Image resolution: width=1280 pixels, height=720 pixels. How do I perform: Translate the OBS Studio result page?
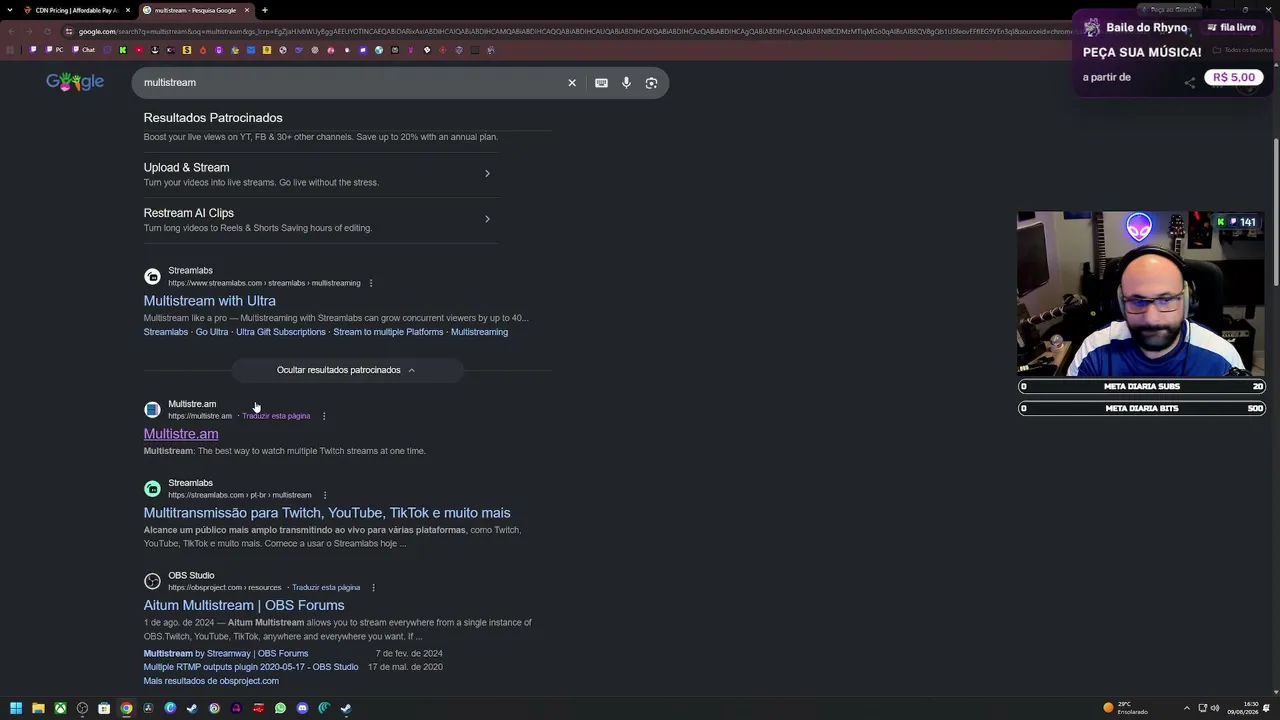[326, 588]
